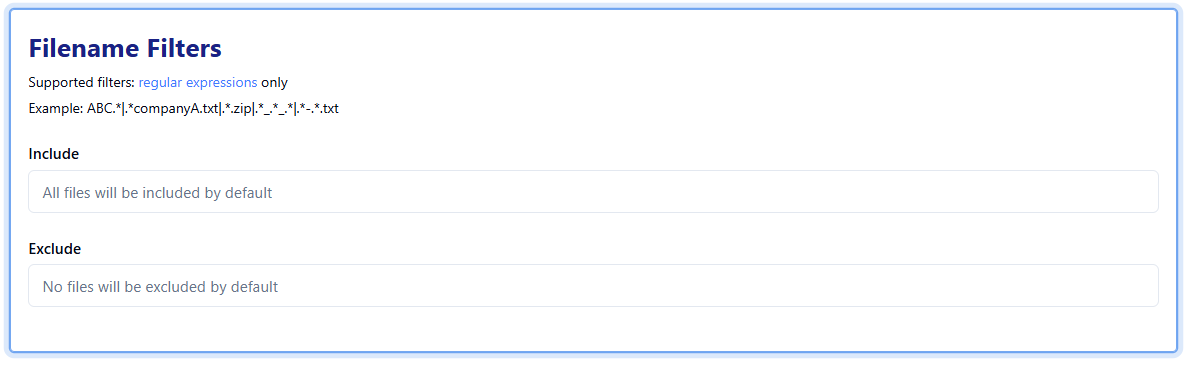The width and height of the screenshot is (1187, 367).
Task: Click placeholder 'No files will be excluded by default'
Action: click(160, 287)
